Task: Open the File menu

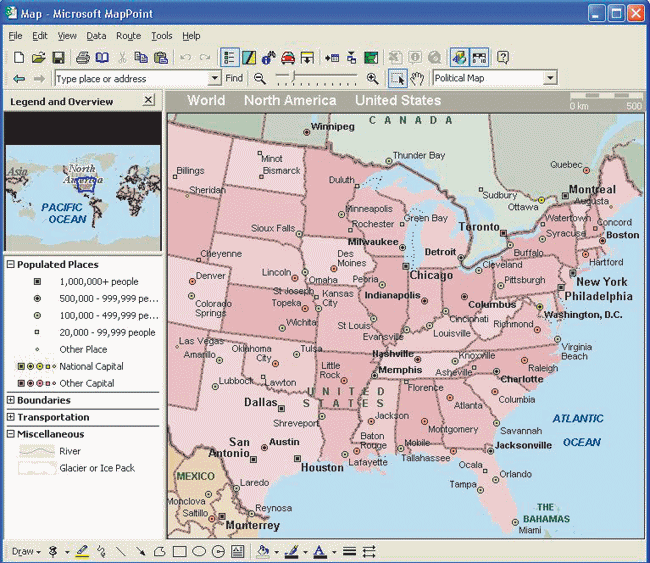Action: coord(15,36)
